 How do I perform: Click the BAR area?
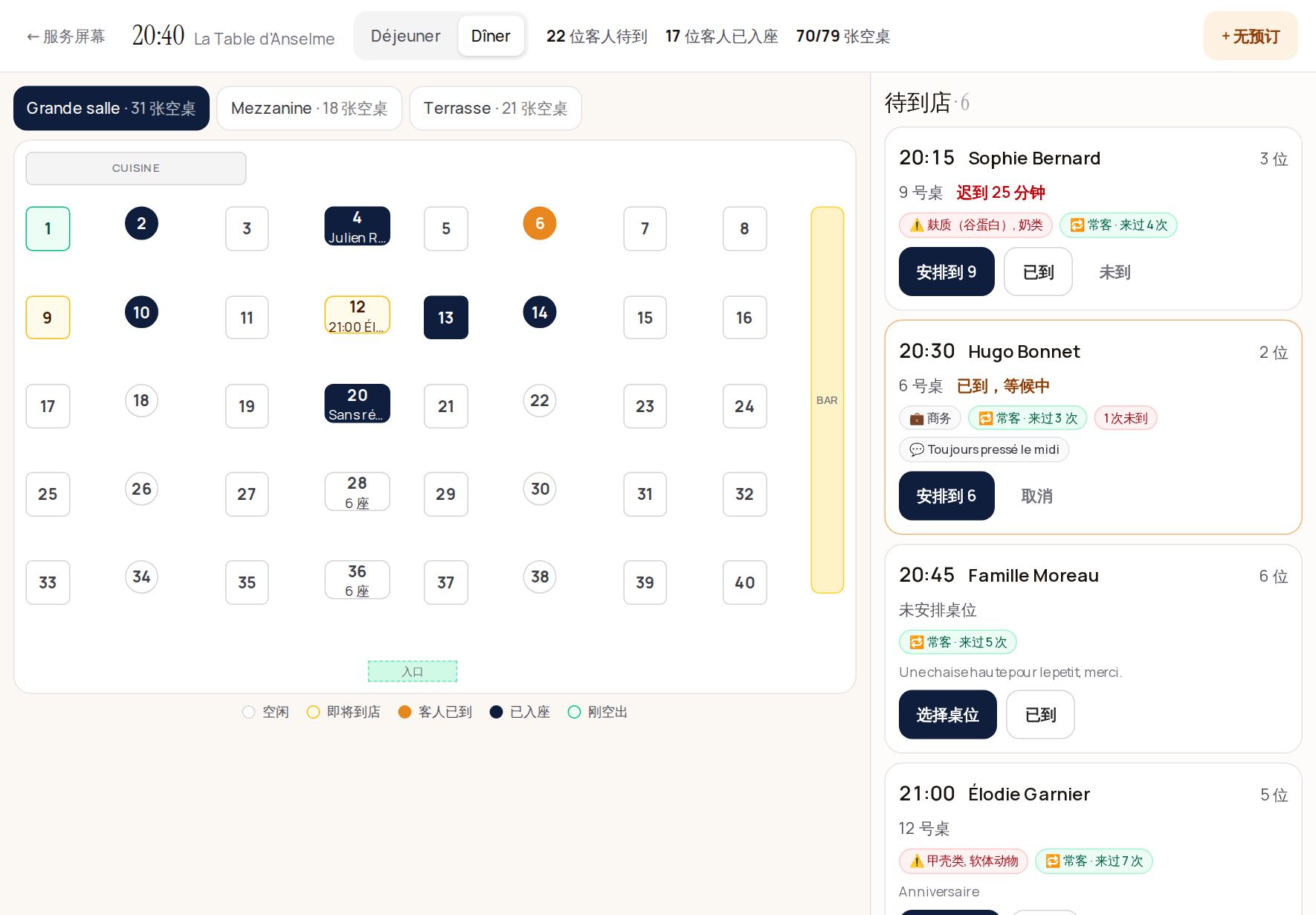pos(828,400)
